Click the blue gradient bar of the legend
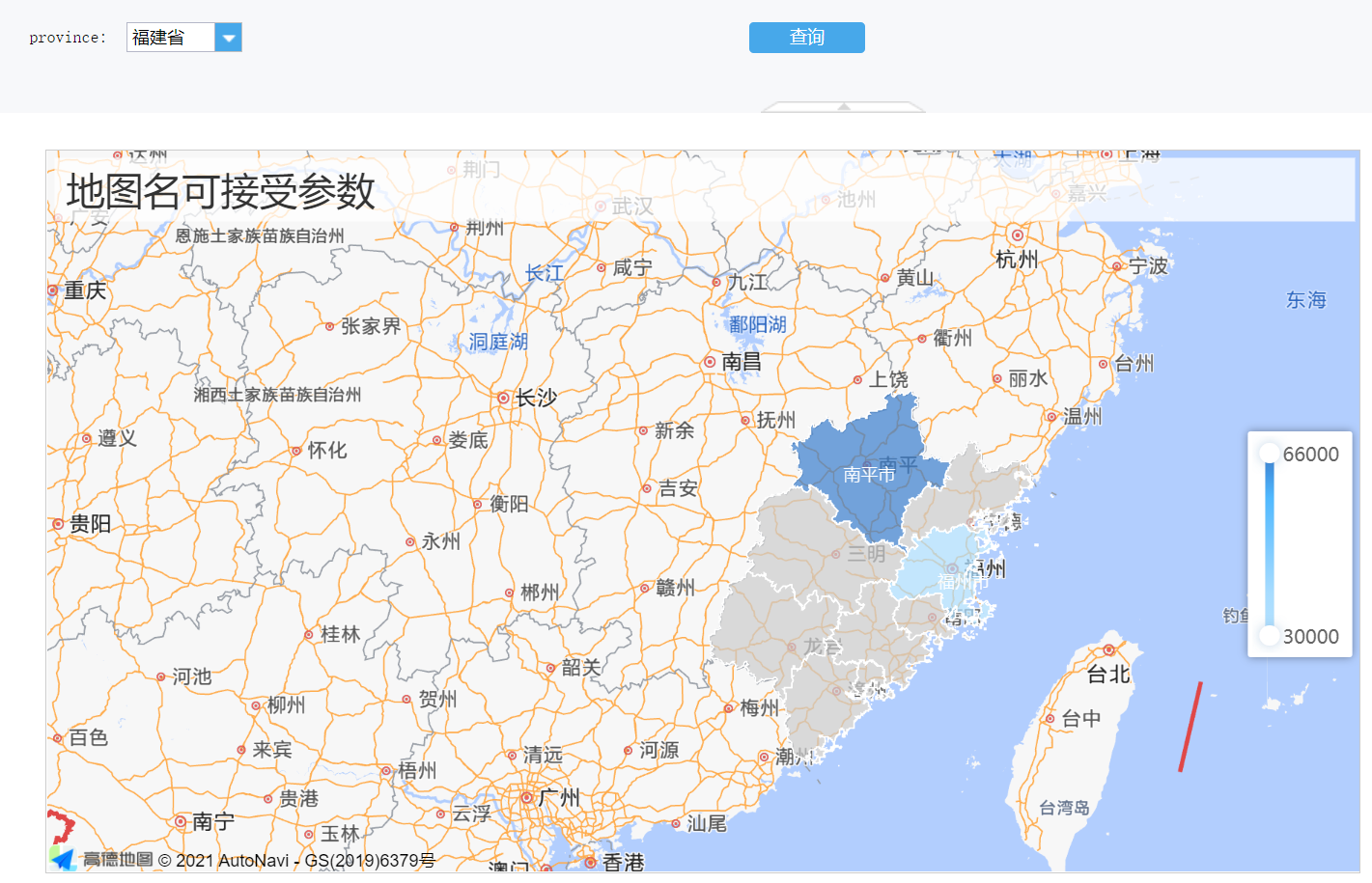The image size is (1372, 883). [1269, 545]
